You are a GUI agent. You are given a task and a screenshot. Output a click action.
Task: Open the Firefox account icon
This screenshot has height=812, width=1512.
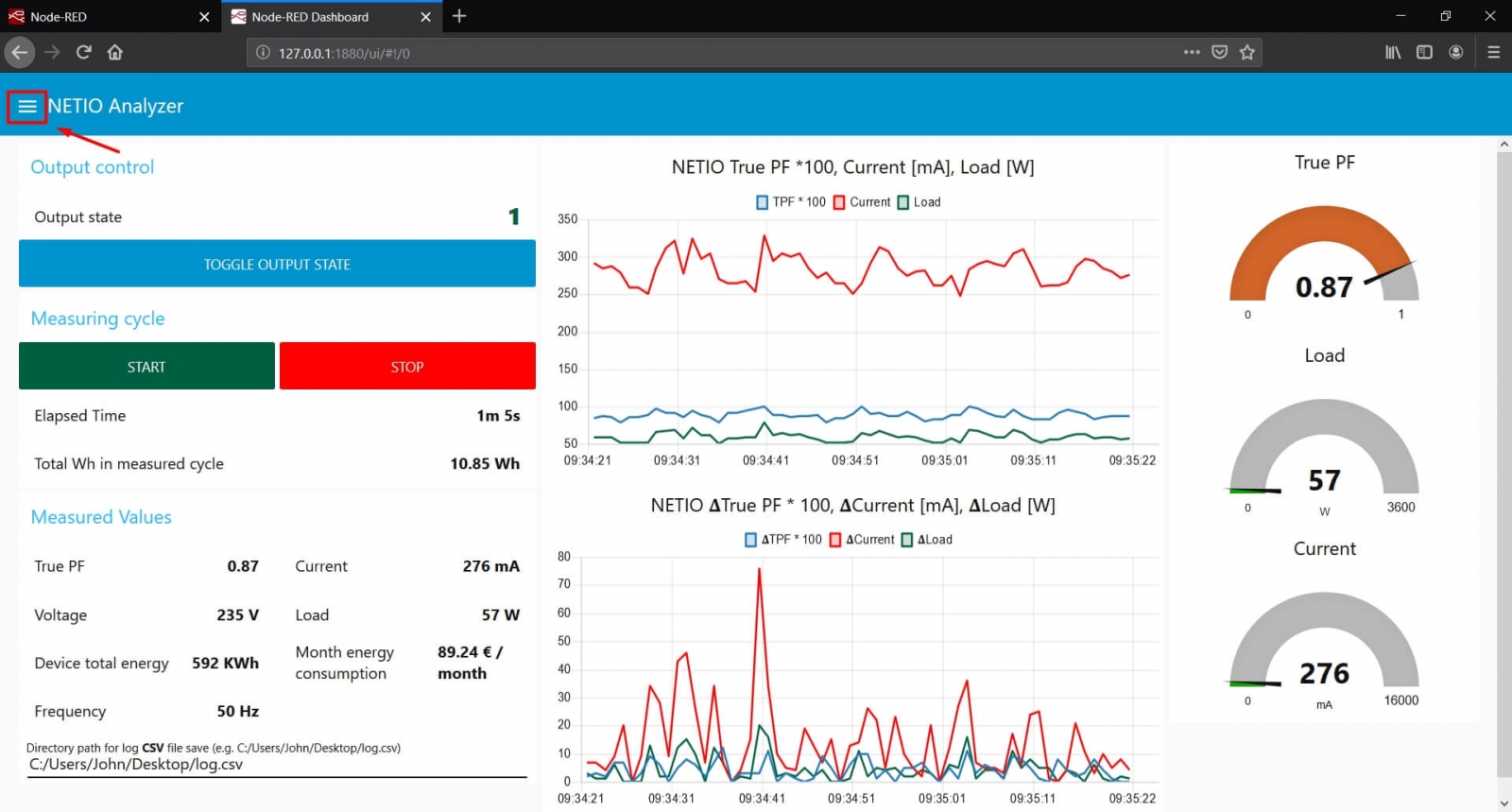click(x=1456, y=52)
